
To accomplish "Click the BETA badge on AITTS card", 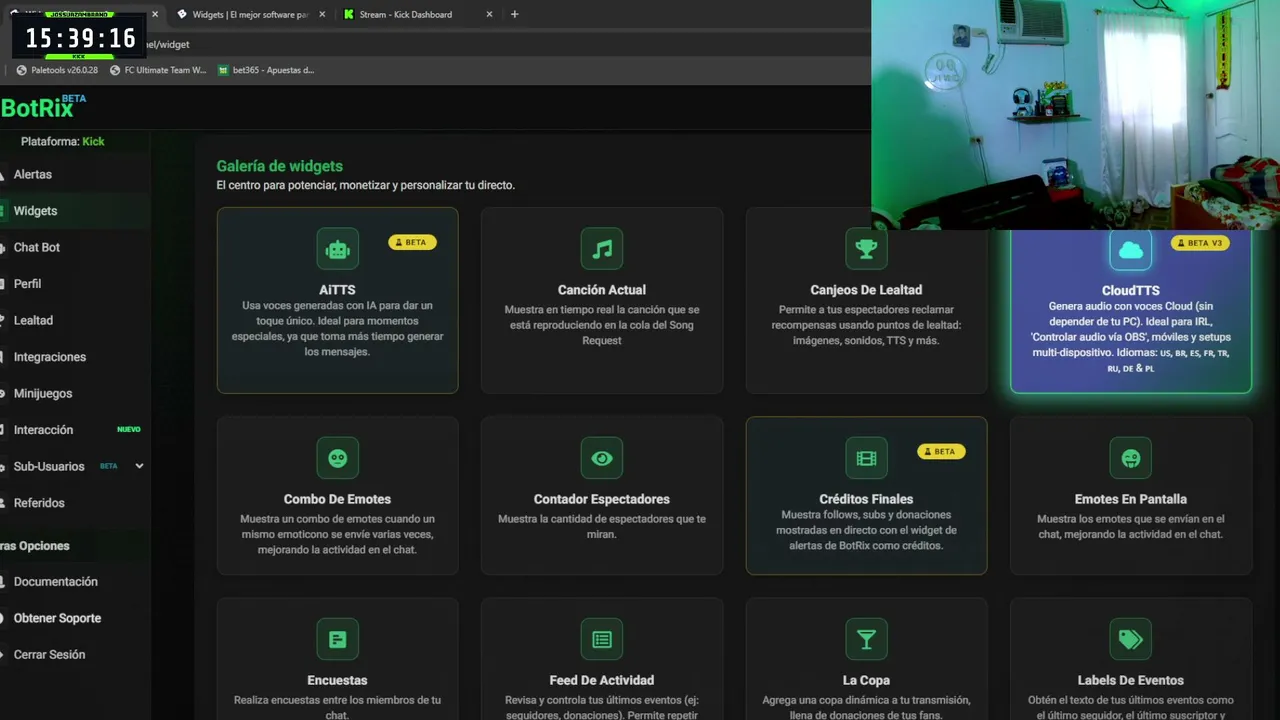I will click(412, 242).
